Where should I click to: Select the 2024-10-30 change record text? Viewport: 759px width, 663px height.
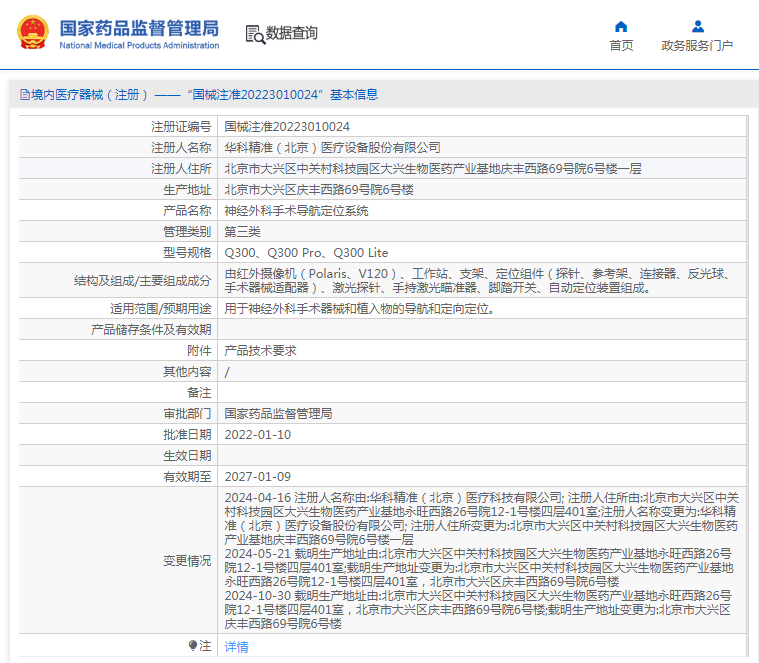click(x=478, y=610)
